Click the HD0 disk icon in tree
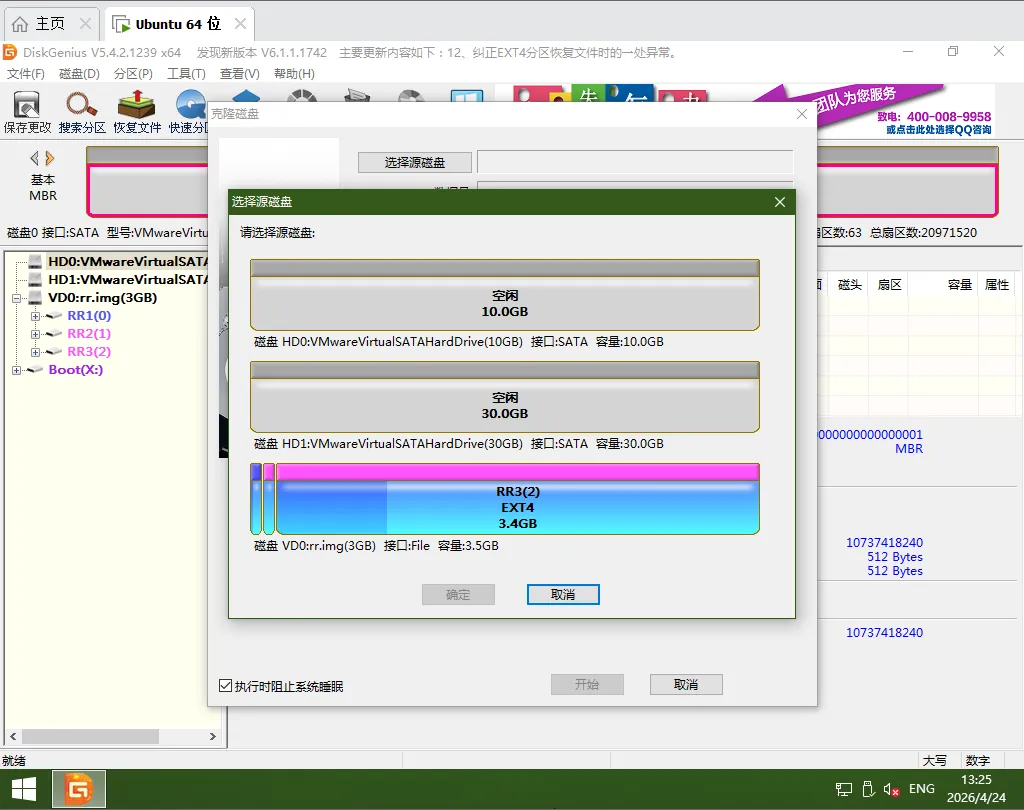Screen dimensions: 1024x810 pos(35,261)
